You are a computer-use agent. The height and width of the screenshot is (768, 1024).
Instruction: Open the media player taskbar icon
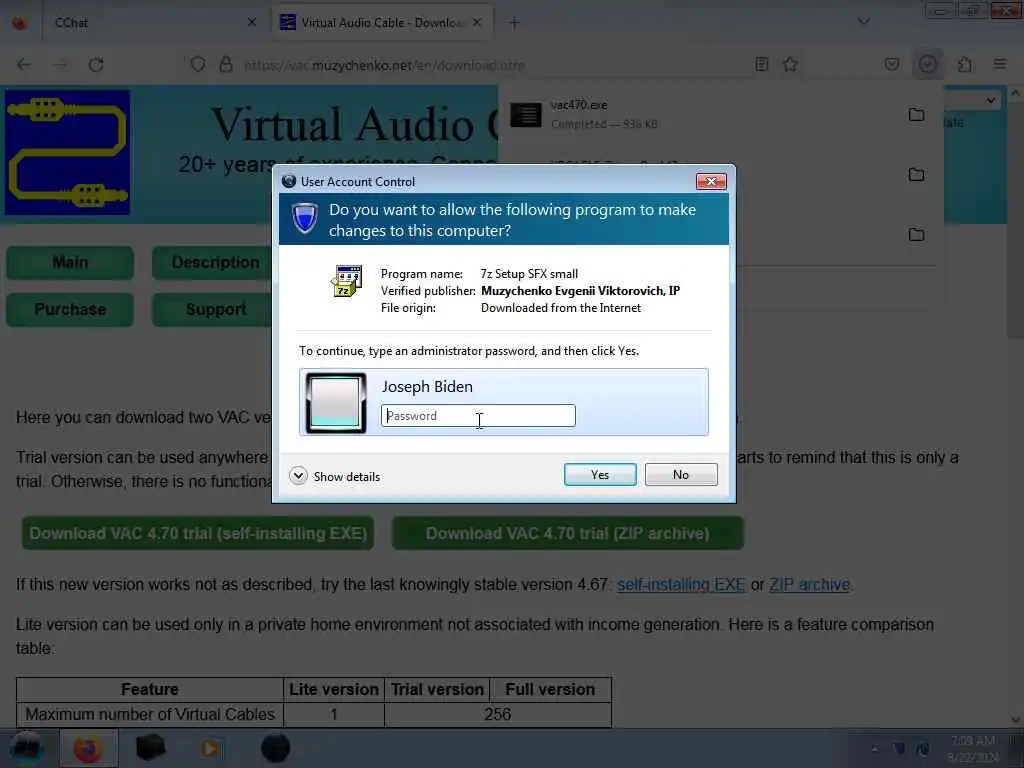(x=210, y=748)
